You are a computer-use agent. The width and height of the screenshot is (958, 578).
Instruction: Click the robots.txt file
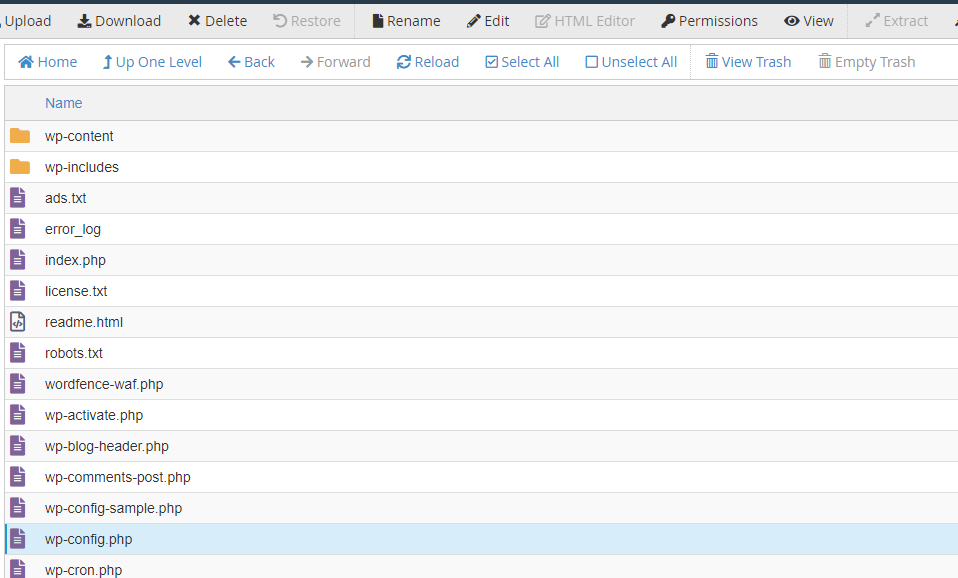74,353
